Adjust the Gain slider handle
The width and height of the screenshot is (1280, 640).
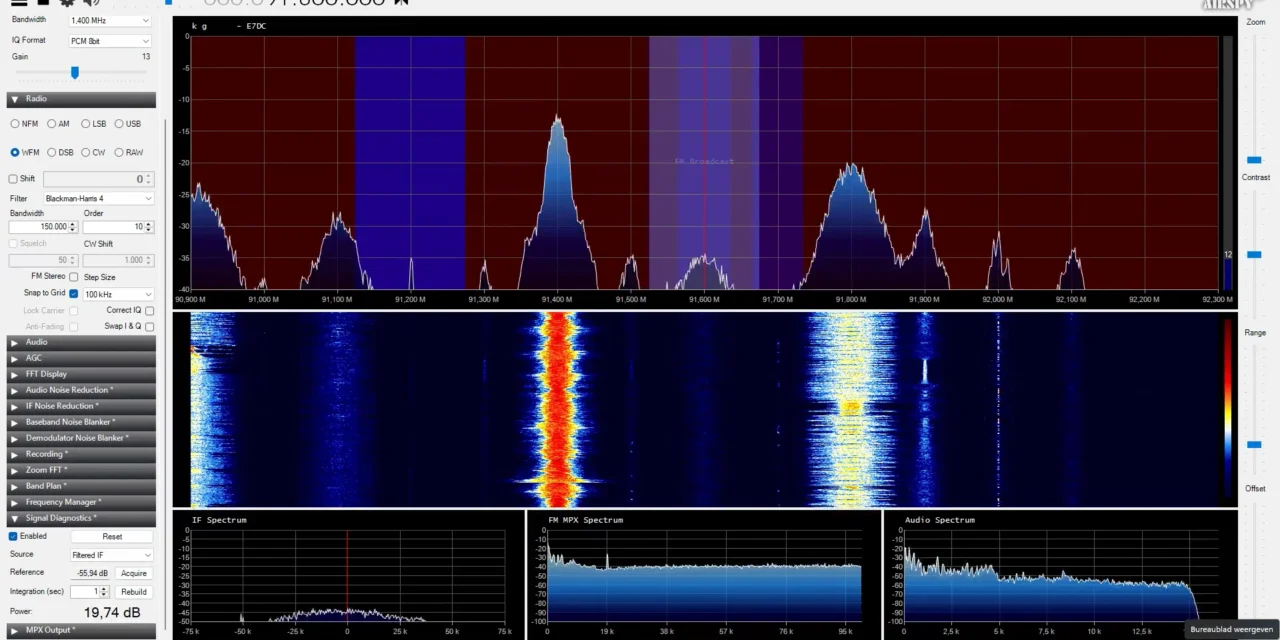coord(74,72)
